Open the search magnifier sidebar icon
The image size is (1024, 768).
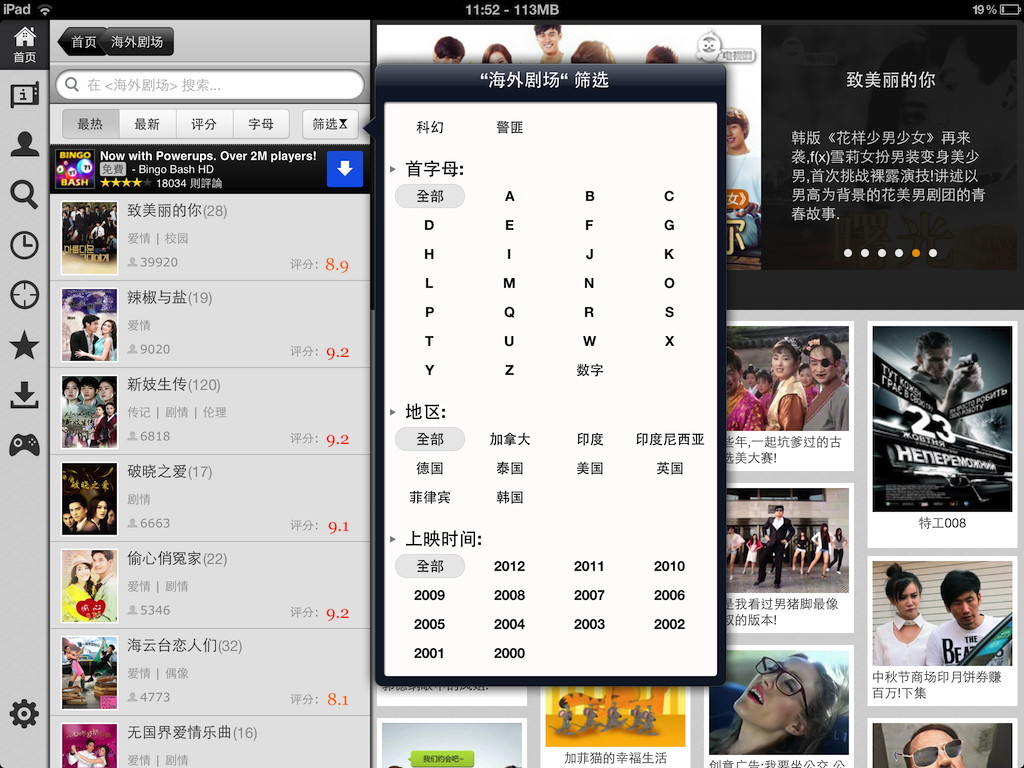click(x=24, y=194)
